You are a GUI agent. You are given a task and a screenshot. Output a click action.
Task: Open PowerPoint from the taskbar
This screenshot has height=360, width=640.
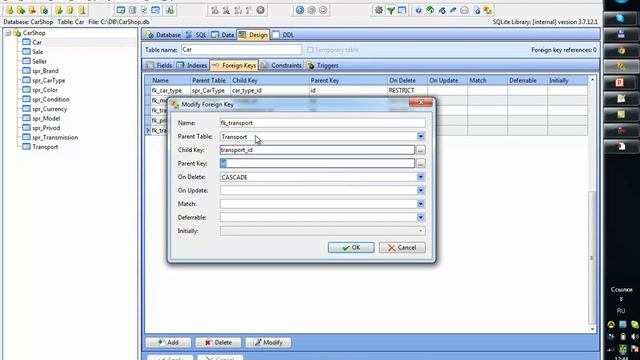(x=621, y=82)
